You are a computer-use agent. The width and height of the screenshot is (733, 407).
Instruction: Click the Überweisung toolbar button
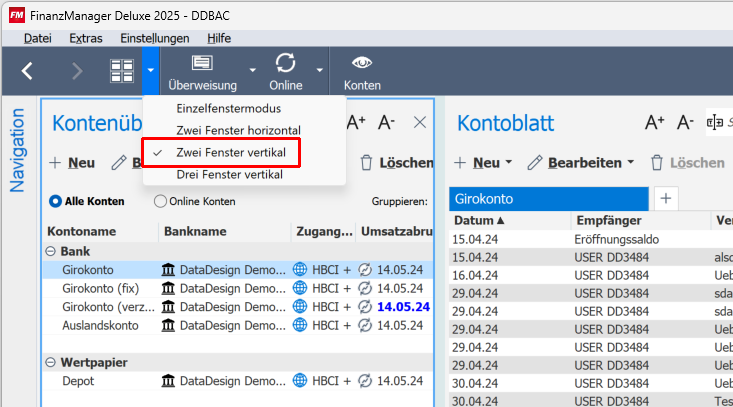(x=202, y=72)
